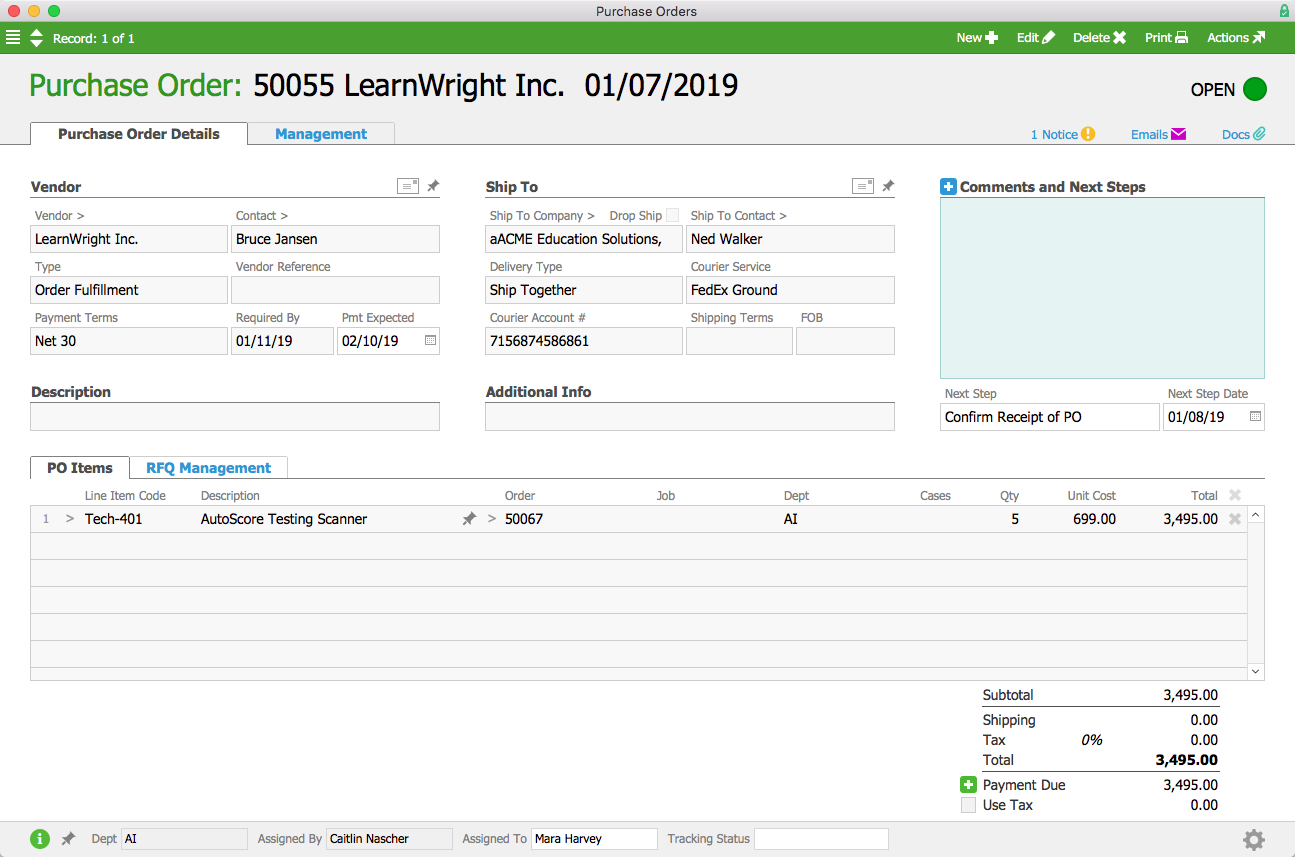
Task: Click the Description text field
Action: coord(235,417)
